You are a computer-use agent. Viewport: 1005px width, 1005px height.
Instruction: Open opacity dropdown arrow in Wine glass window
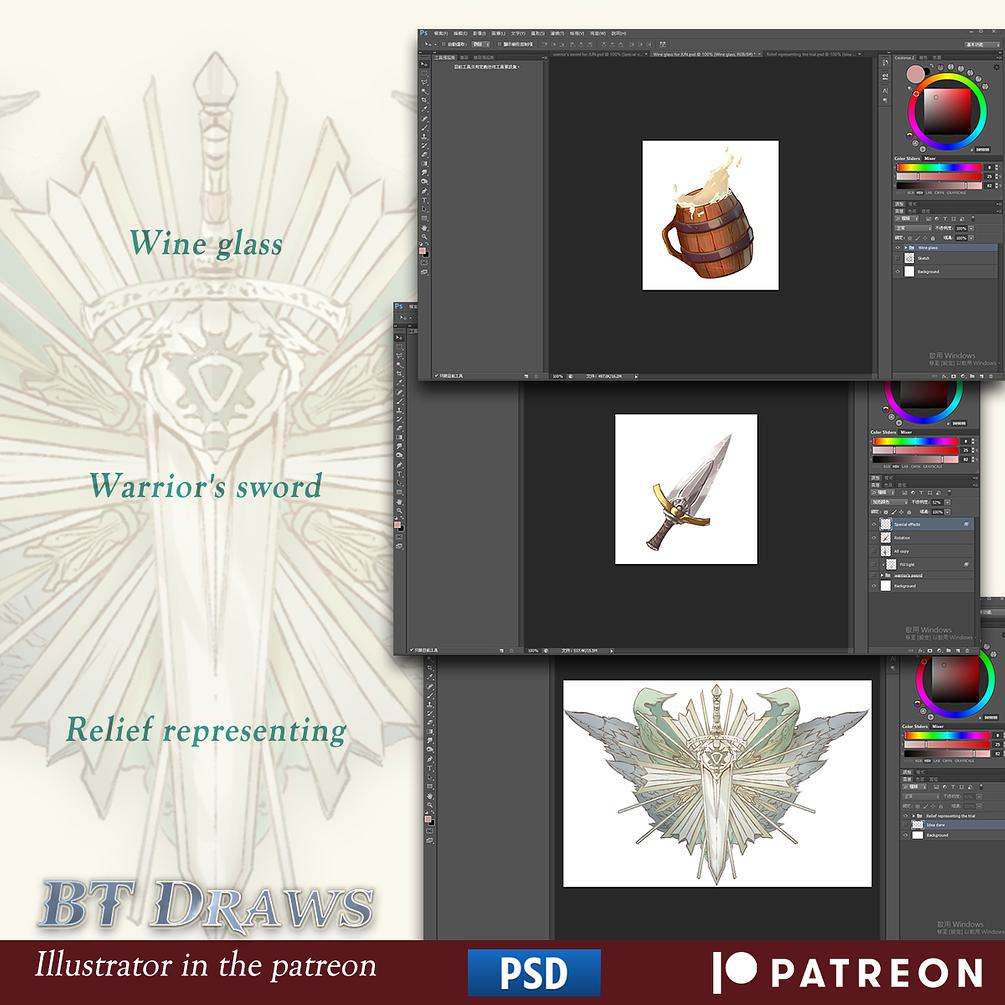click(x=971, y=228)
